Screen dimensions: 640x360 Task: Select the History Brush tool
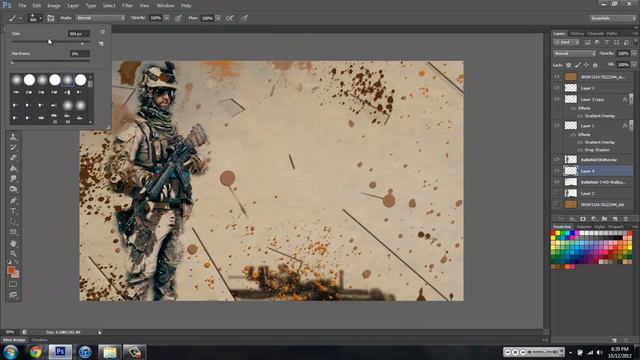pos(13,147)
